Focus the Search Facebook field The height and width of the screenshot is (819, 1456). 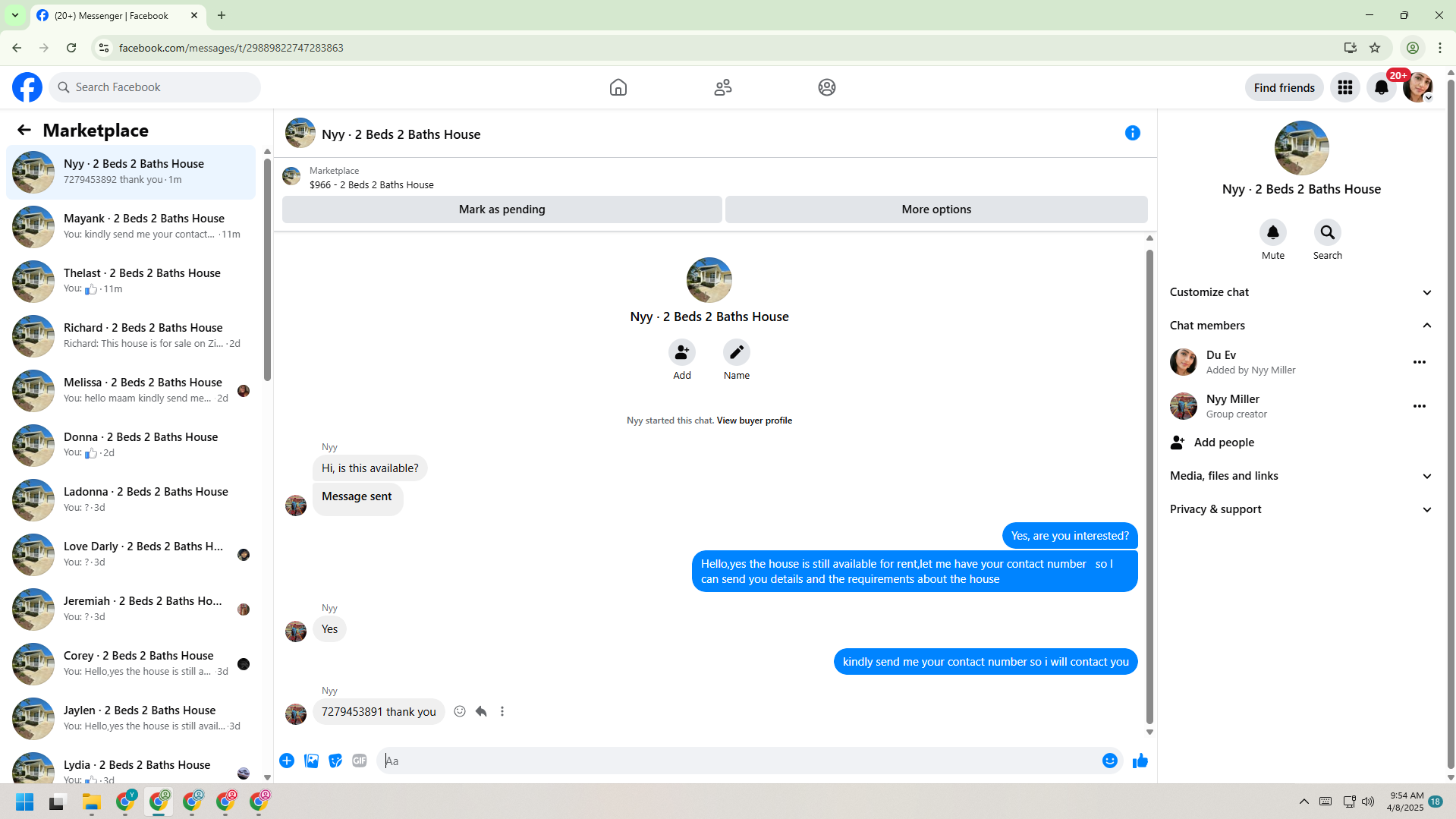click(x=155, y=87)
